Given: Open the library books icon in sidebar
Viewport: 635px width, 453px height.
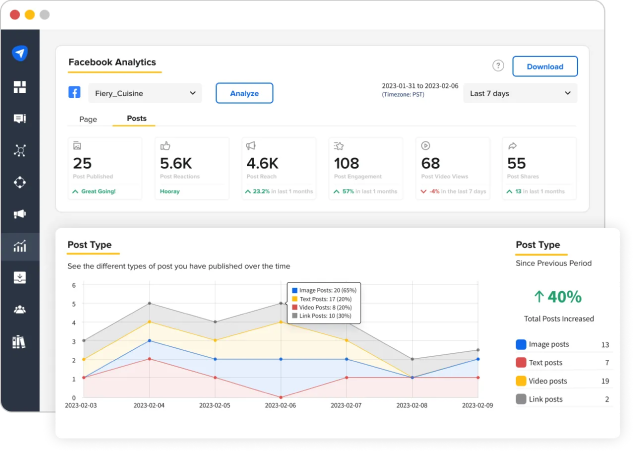Looking at the screenshot, I should (x=19, y=342).
